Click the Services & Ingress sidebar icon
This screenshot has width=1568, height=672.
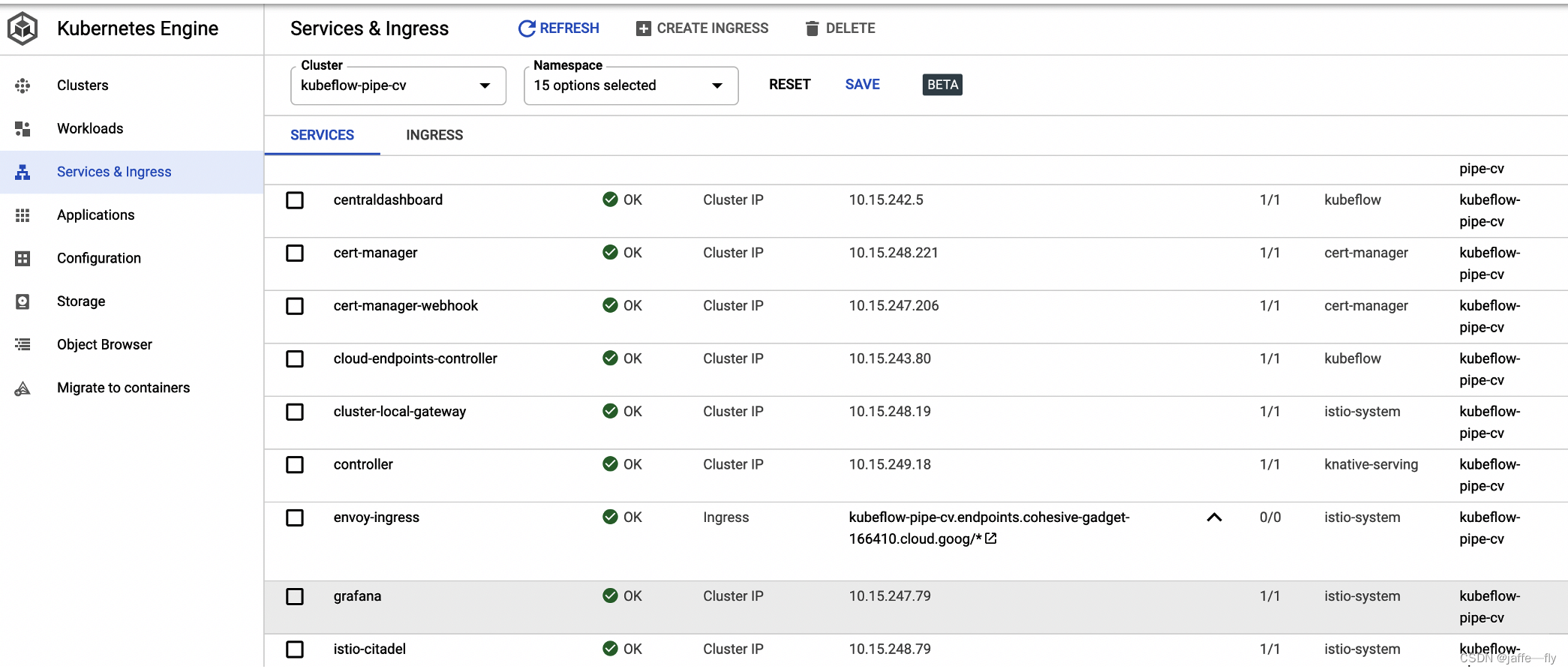click(23, 172)
